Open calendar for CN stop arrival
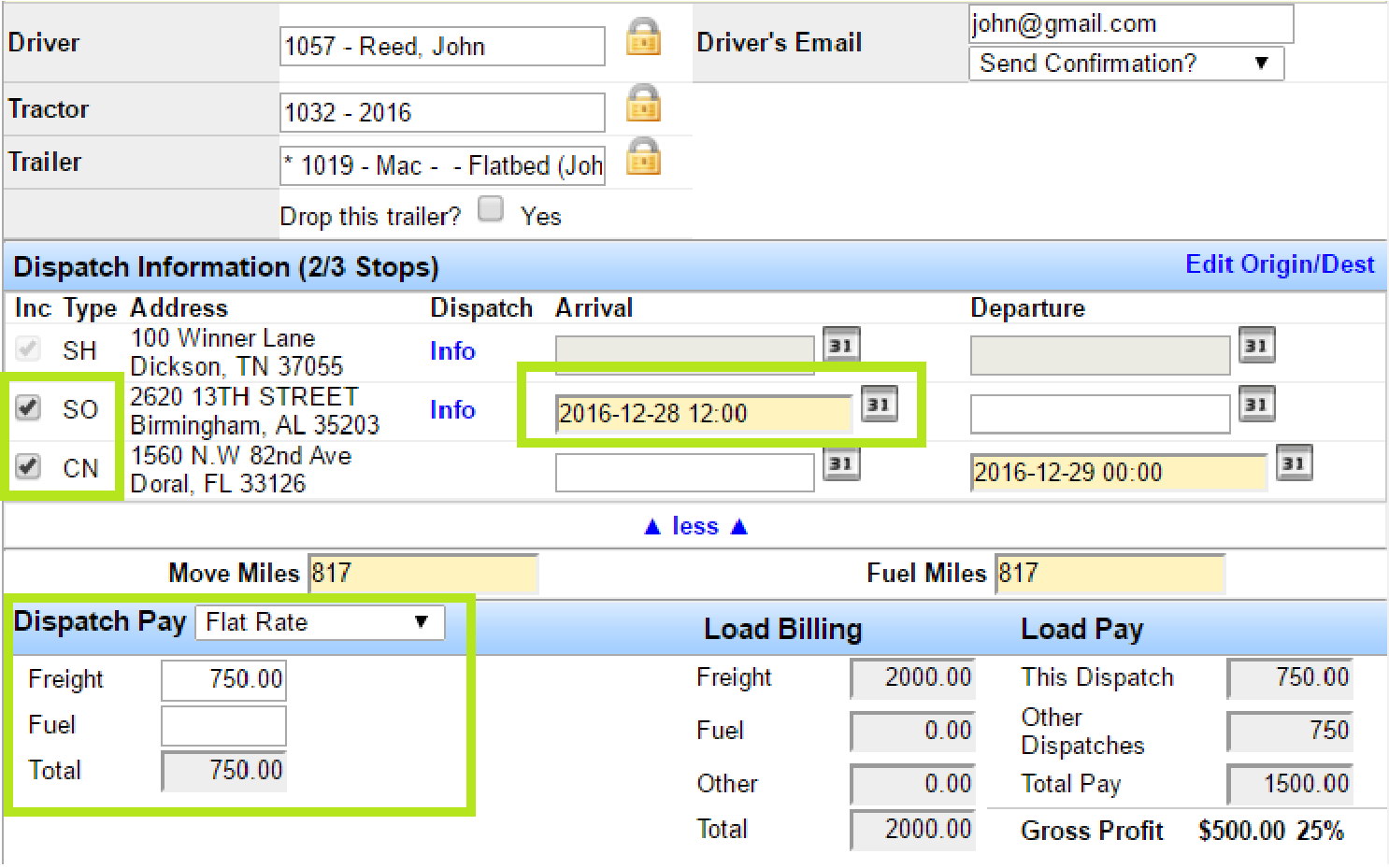This screenshot has width=1389, height=868. (841, 462)
